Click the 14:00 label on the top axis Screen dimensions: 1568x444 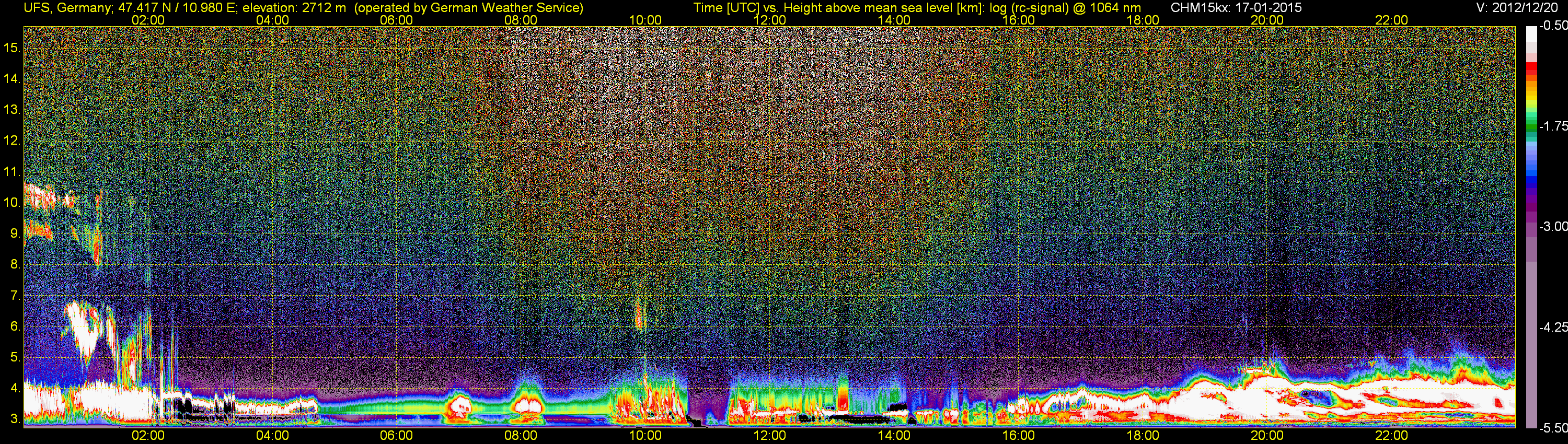[894, 20]
